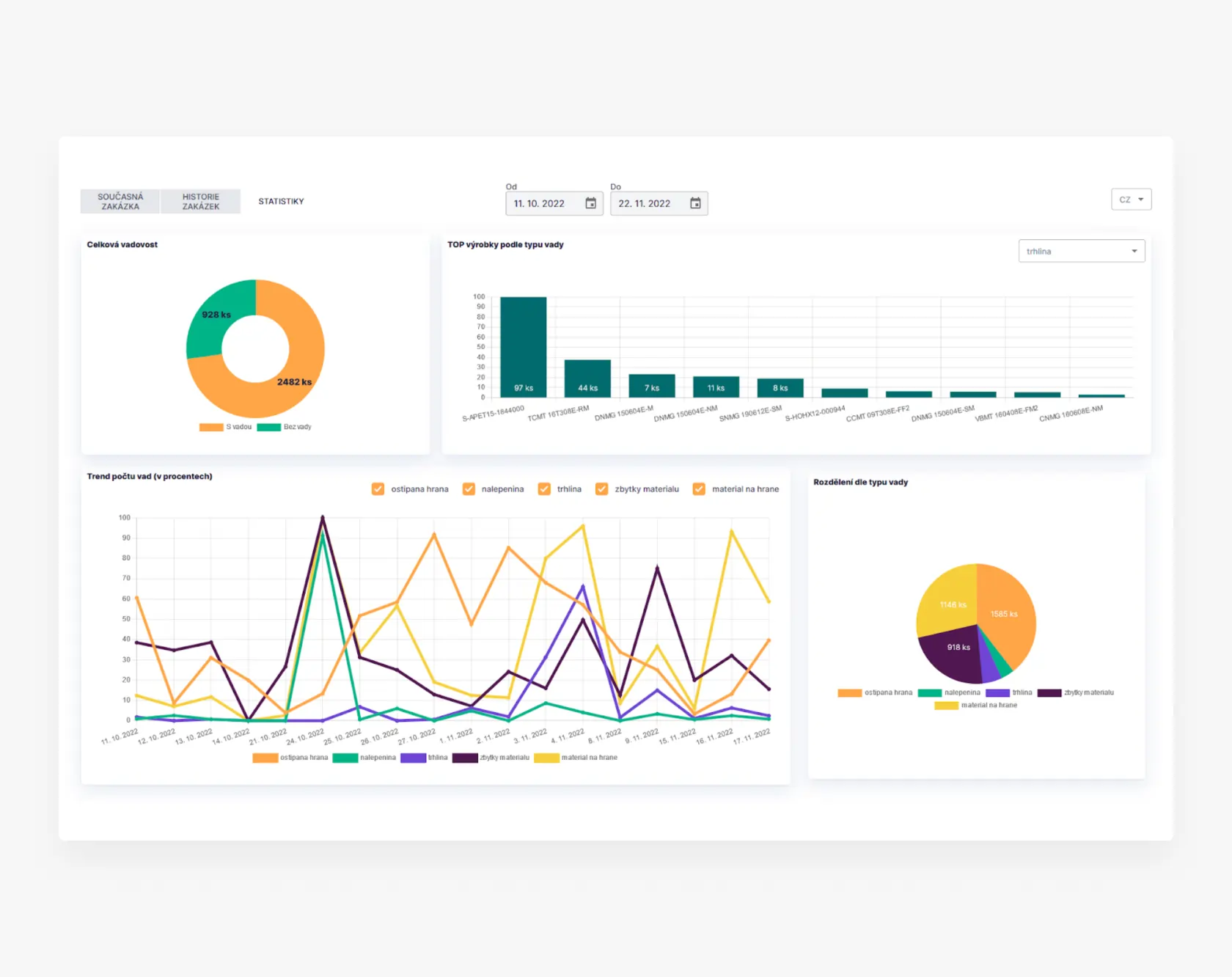Open the calendar icon in the Do date field
Image resolution: width=1232 pixels, height=977 pixels.
[x=695, y=203]
